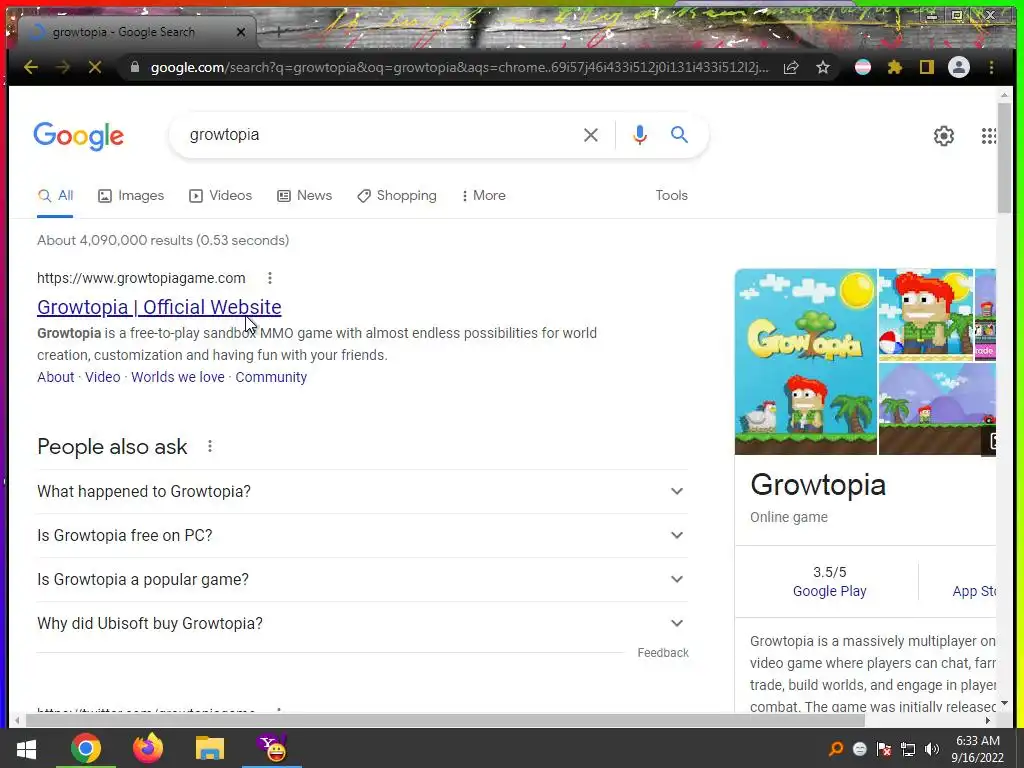Bookmark this page with the star icon
Screen dimensions: 1024x768
coord(823,67)
